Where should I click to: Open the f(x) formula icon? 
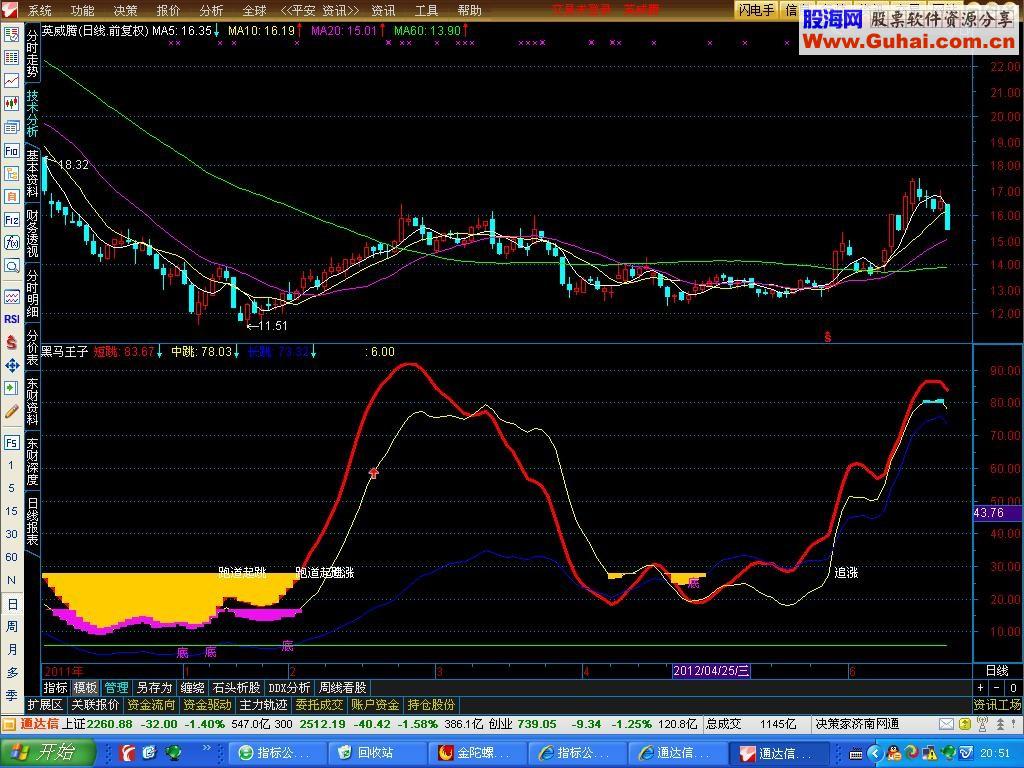(x=12, y=242)
